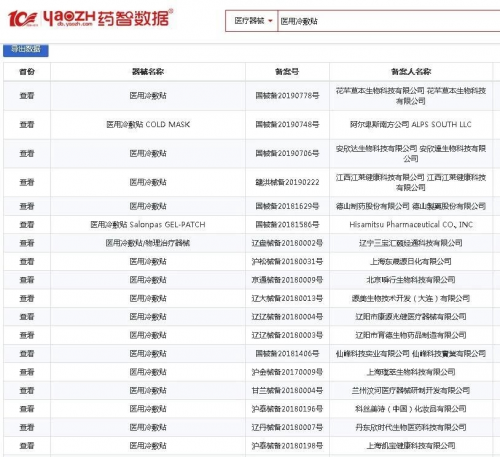This screenshot has width=500, height=457.
Task: Click the blue 导出数据 export button
Action: coord(26,50)
